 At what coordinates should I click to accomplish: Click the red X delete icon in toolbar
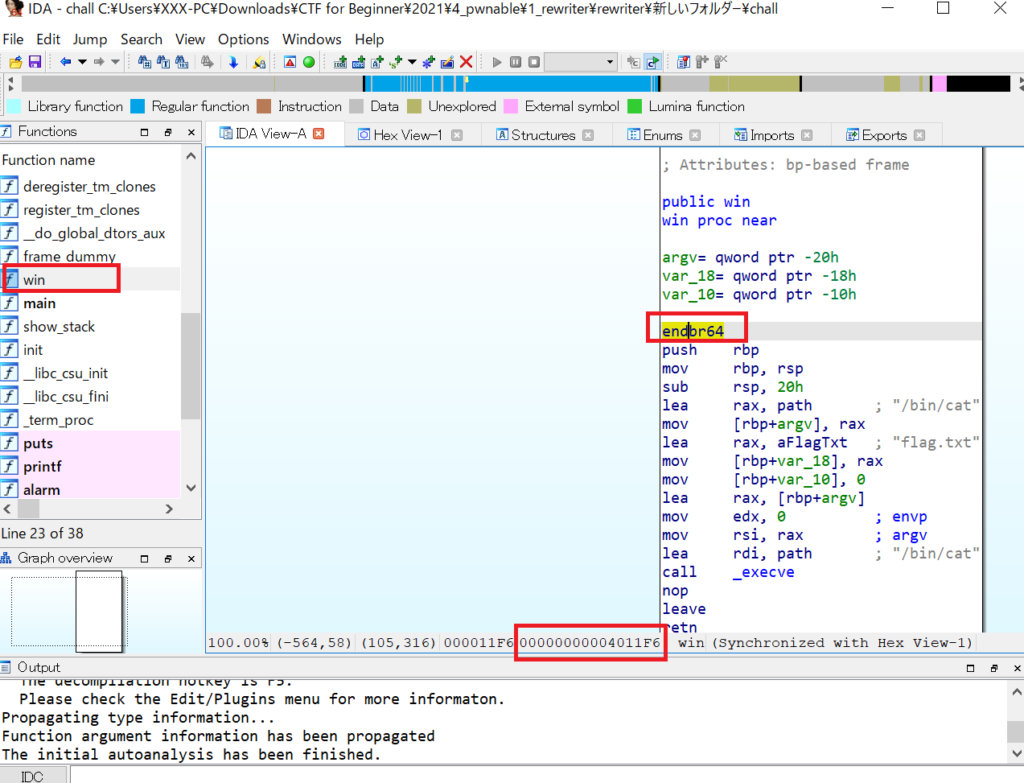tap(466, 62)
